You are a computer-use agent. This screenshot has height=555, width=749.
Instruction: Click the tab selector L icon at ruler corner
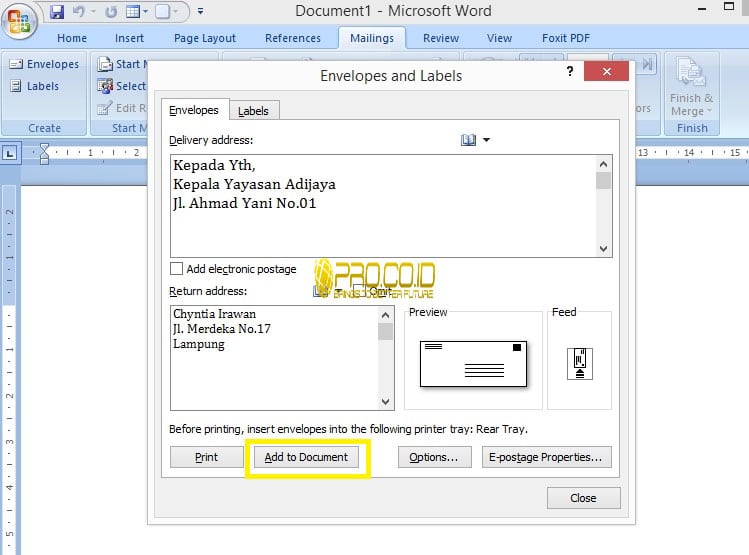click(10, 153)
